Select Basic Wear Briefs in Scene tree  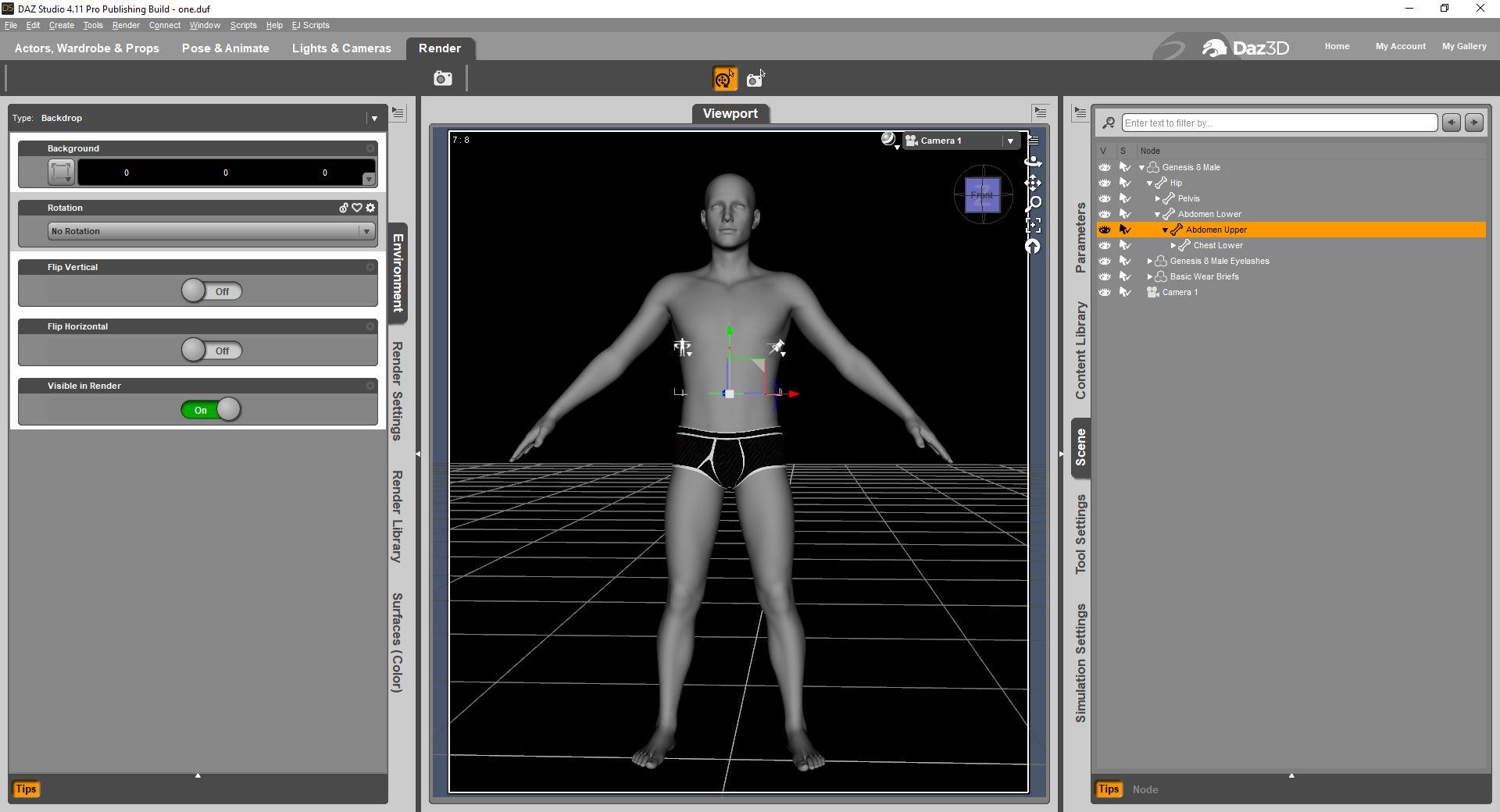1204,276
